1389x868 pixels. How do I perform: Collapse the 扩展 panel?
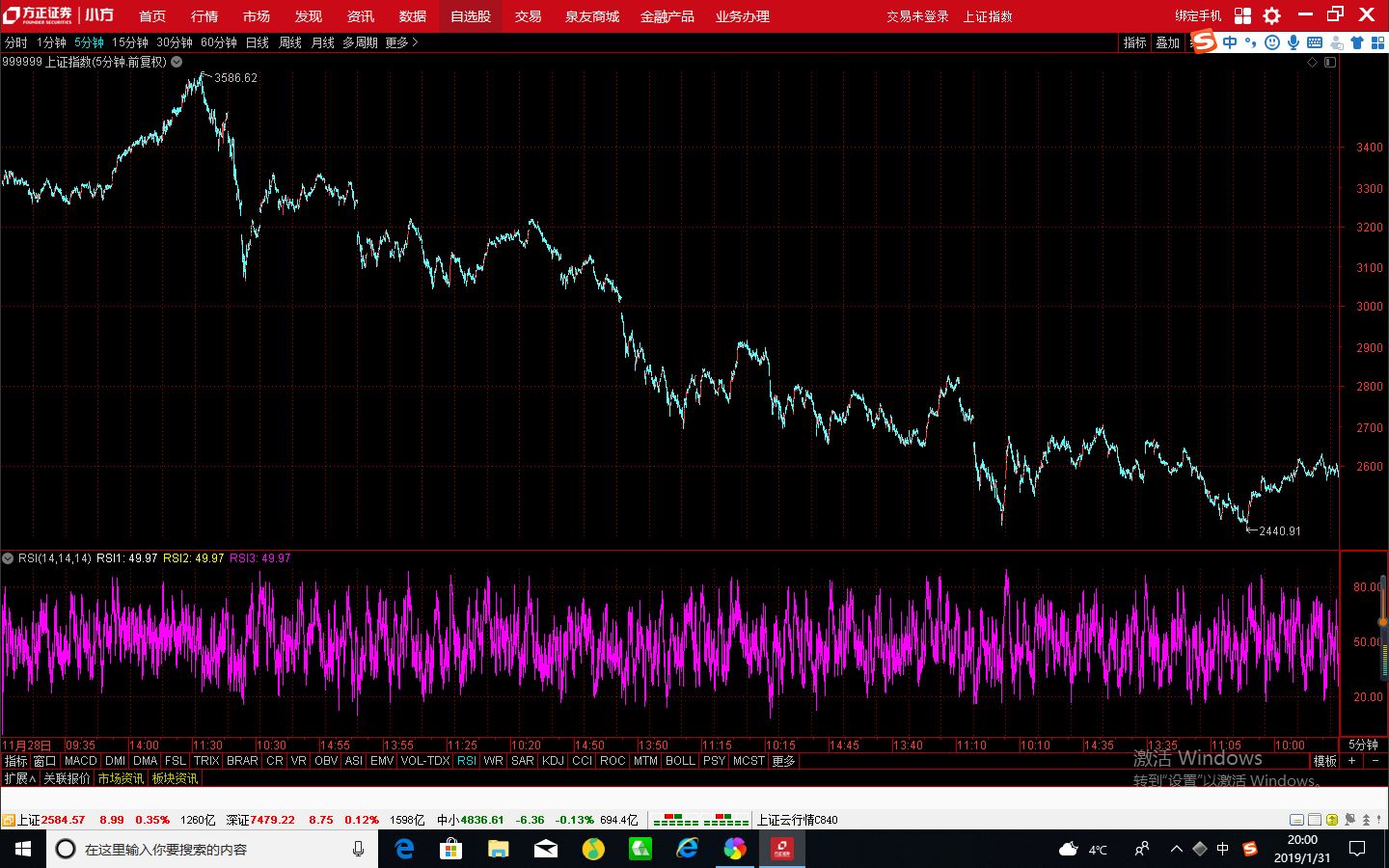[x=20, y=778]
